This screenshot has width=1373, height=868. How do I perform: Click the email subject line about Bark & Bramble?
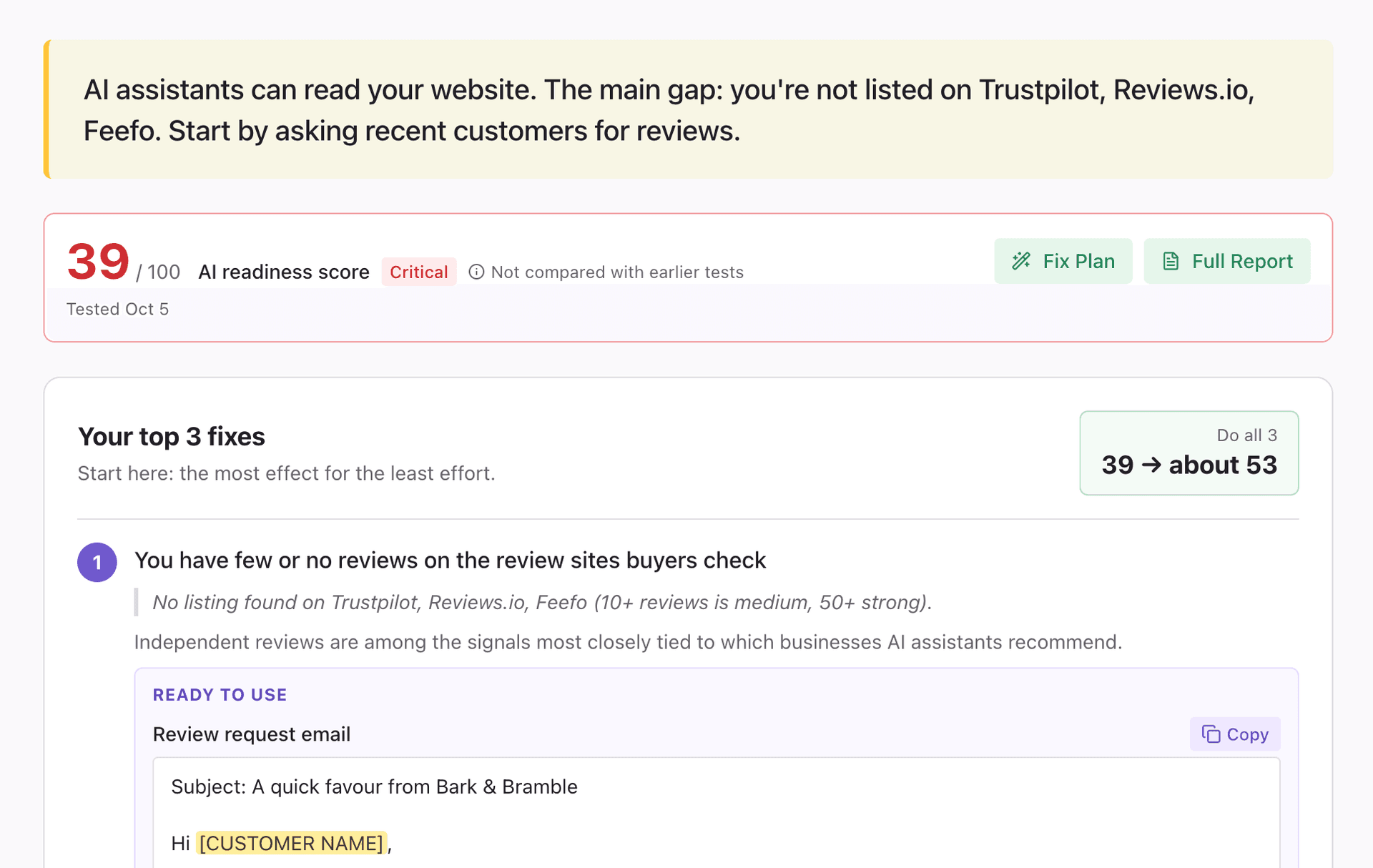[x=374, y=786]
